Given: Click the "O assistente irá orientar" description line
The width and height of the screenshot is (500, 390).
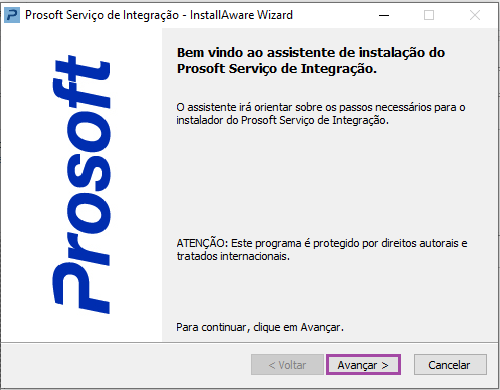Looking at the screenshot, I should [x=321, y=107].
